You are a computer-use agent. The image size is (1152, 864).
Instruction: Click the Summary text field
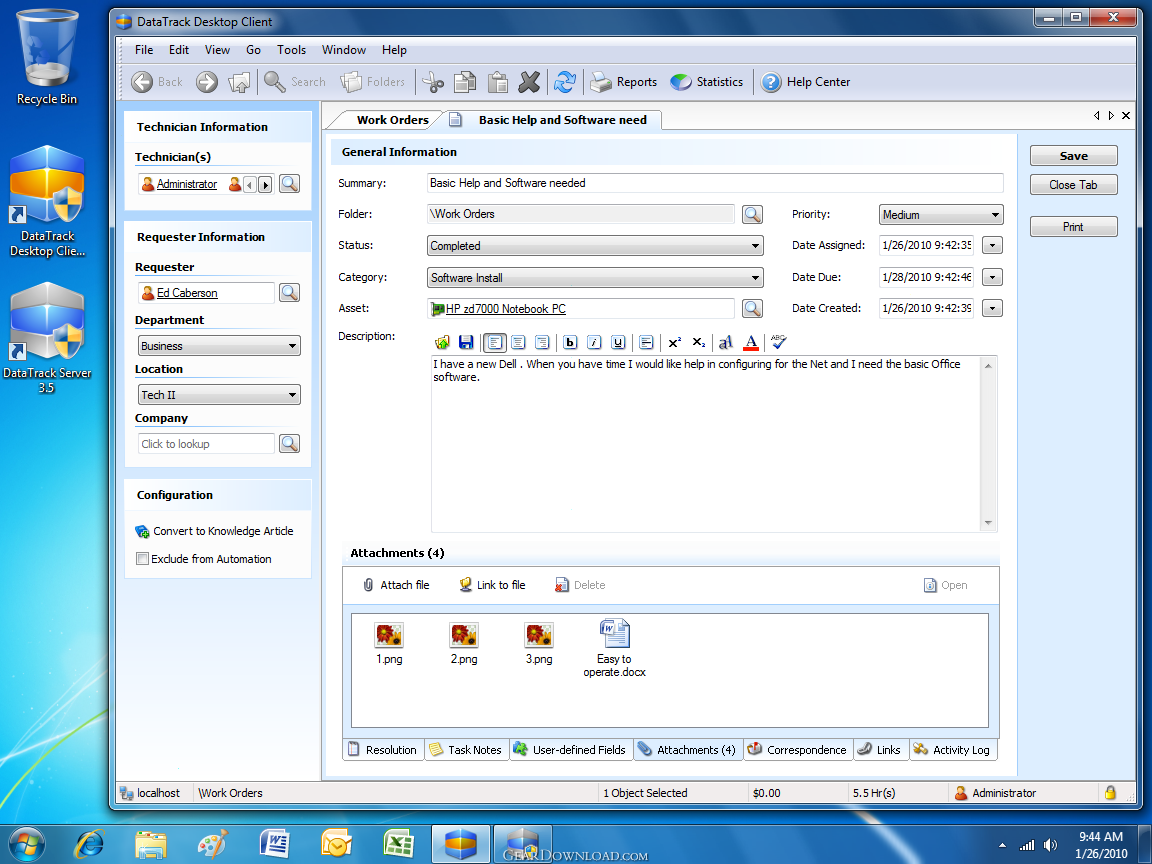[x=715, y=183]
